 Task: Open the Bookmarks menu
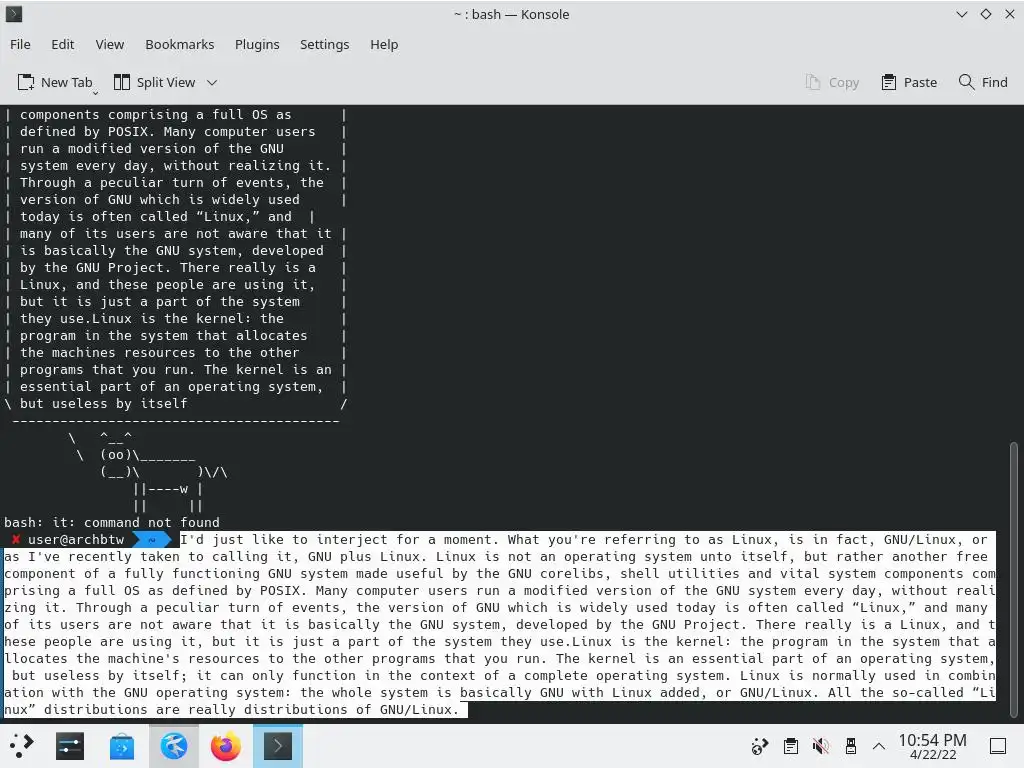(180, 44)
